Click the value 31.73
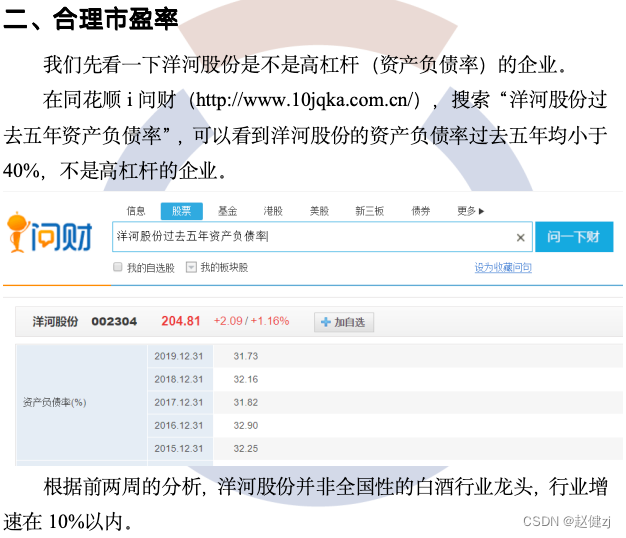 tap(246, 356)
